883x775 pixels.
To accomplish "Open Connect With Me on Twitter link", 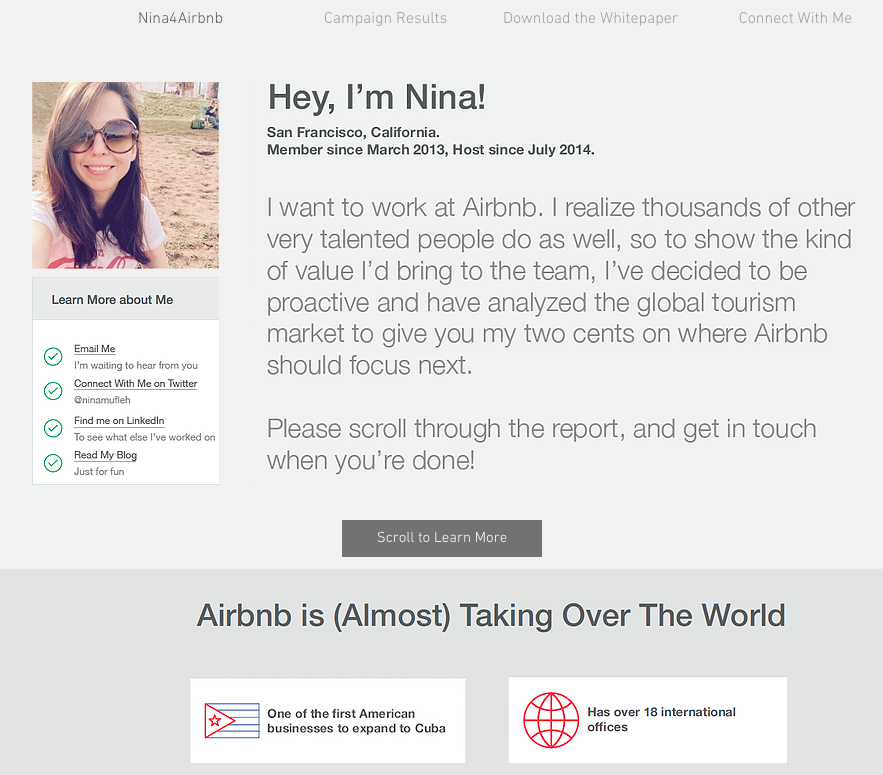I will click(136, 384).
